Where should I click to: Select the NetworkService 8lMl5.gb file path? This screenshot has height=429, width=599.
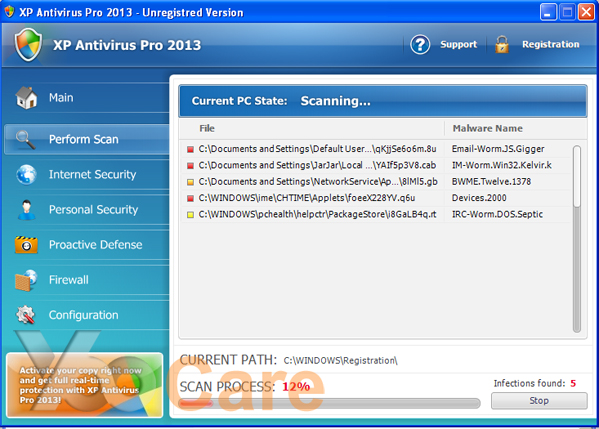click(x=318, y=182)
